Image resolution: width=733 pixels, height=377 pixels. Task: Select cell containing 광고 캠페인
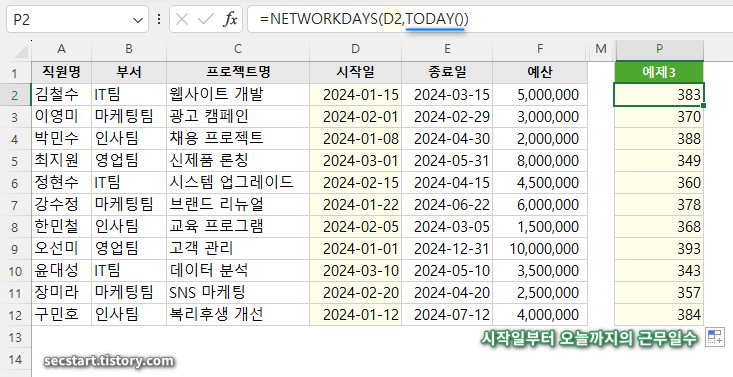[x=238, y=117]
